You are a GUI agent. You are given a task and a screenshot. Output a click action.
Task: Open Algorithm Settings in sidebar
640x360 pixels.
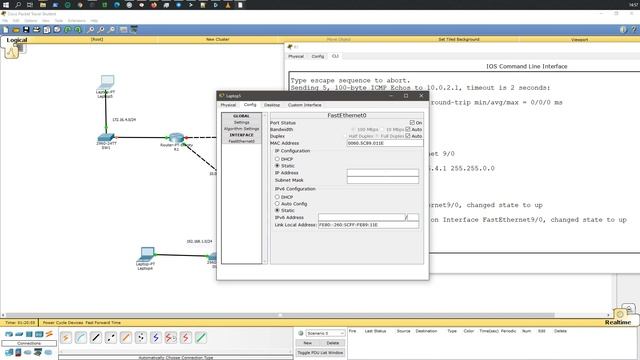coord(242,129)
